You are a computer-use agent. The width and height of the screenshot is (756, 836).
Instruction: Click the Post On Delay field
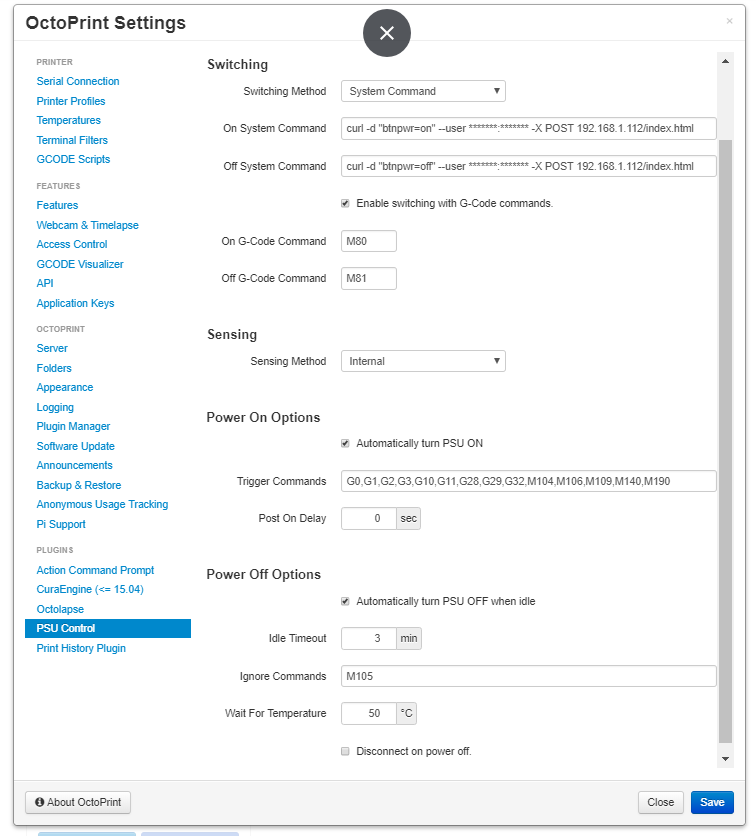coord(369,518)
